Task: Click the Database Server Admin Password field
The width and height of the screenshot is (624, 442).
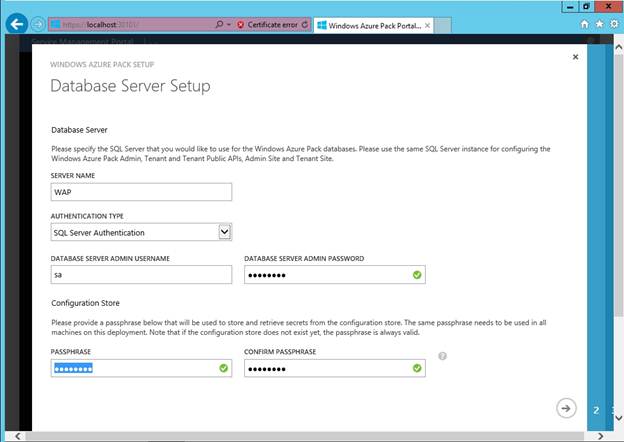Action: 335,275
